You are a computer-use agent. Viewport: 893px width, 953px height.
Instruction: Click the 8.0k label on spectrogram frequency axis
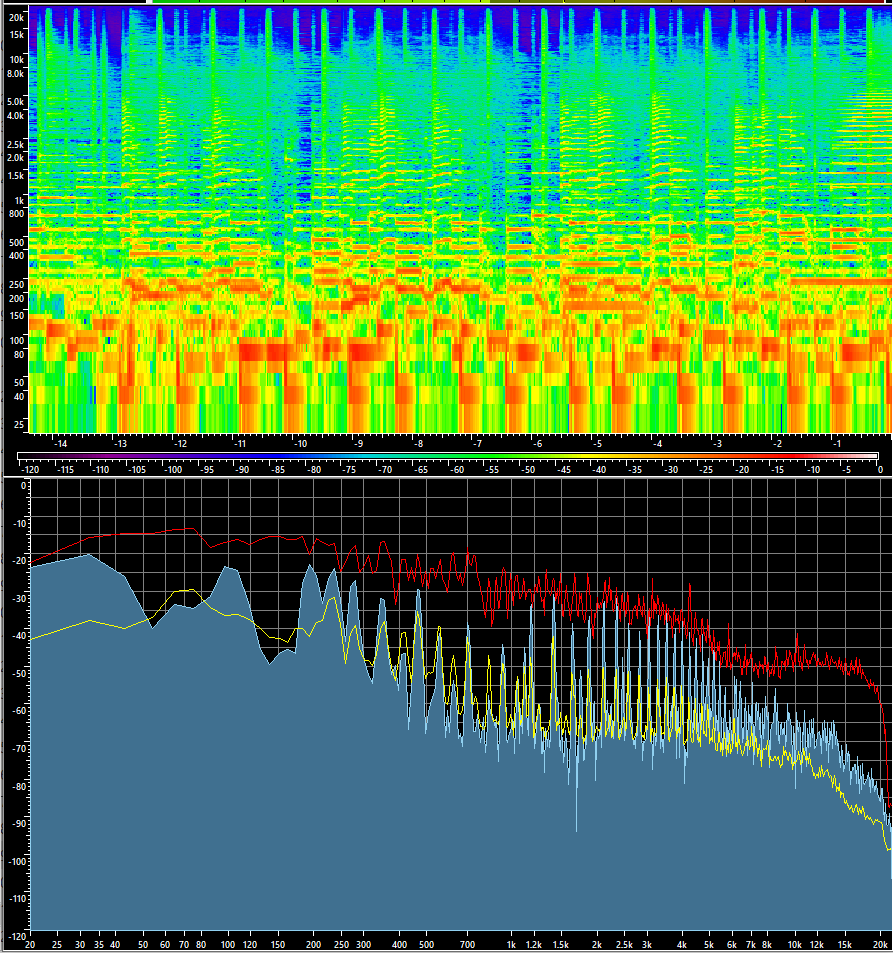click(15, 74)
